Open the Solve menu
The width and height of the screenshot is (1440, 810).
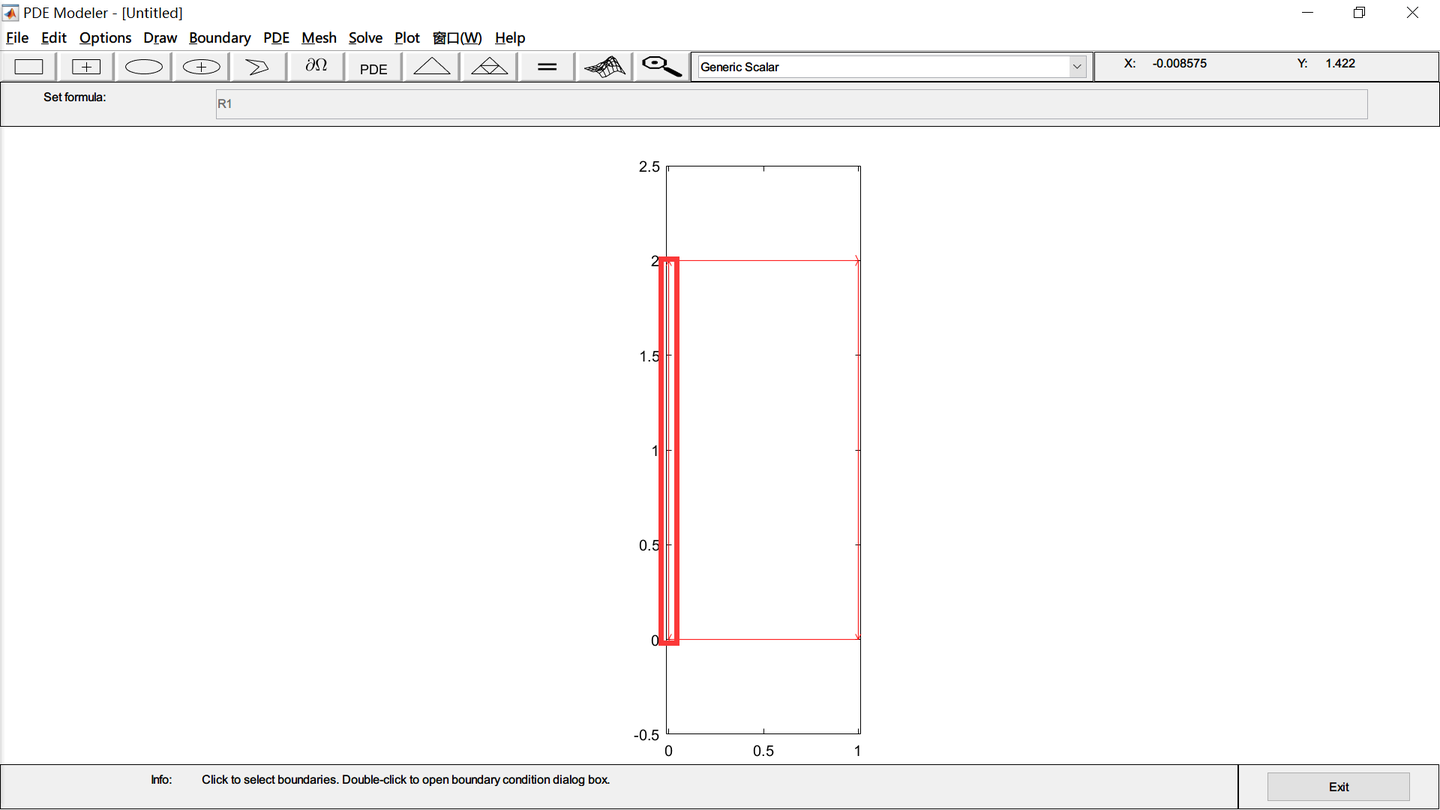coord(365,38)
